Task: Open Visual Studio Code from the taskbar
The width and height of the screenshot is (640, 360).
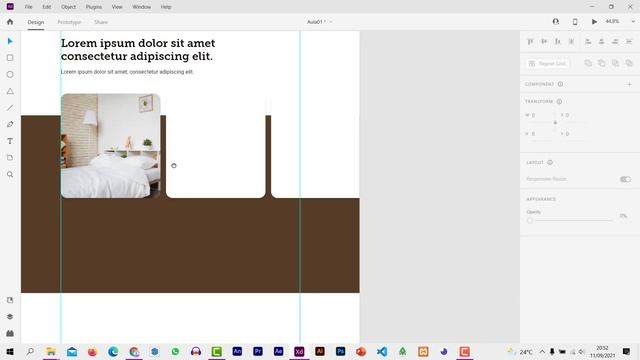Action: pos(382,351)
